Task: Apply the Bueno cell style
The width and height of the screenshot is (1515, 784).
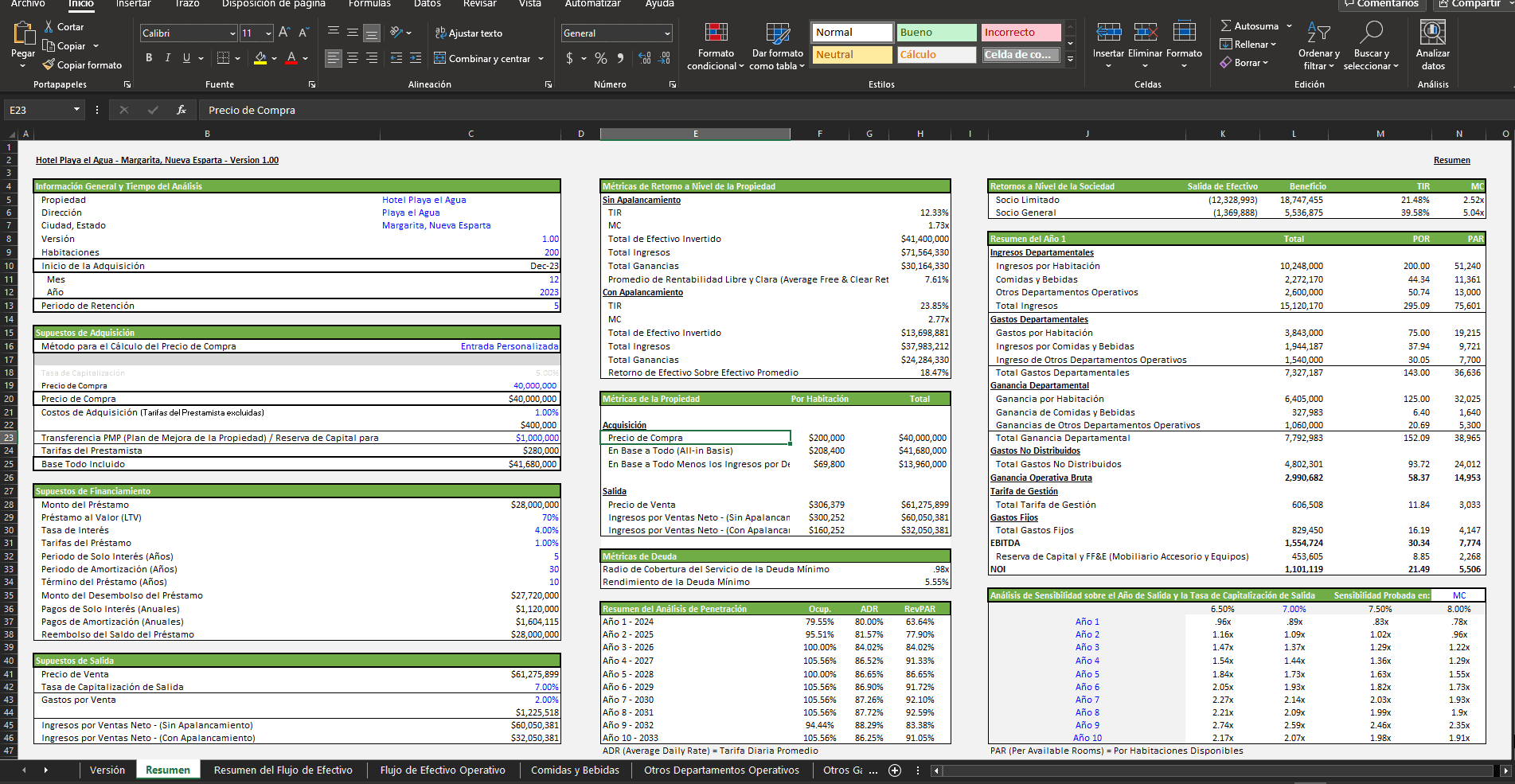Action: click(x=936, y=33)
